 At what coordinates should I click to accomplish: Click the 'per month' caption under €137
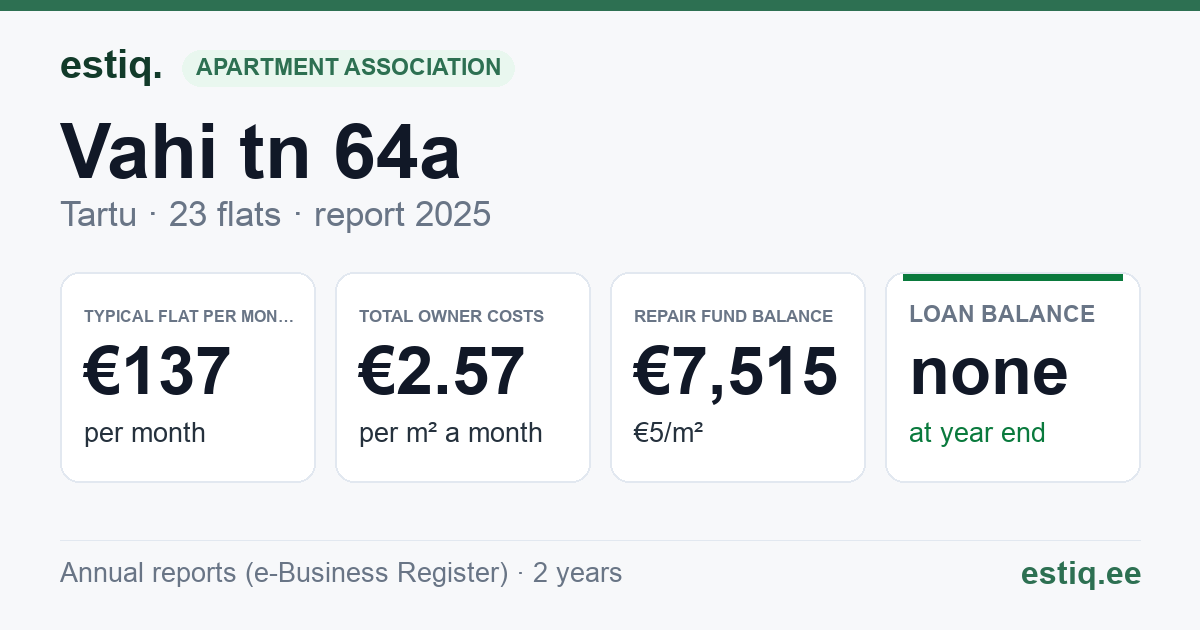point(144,433)
